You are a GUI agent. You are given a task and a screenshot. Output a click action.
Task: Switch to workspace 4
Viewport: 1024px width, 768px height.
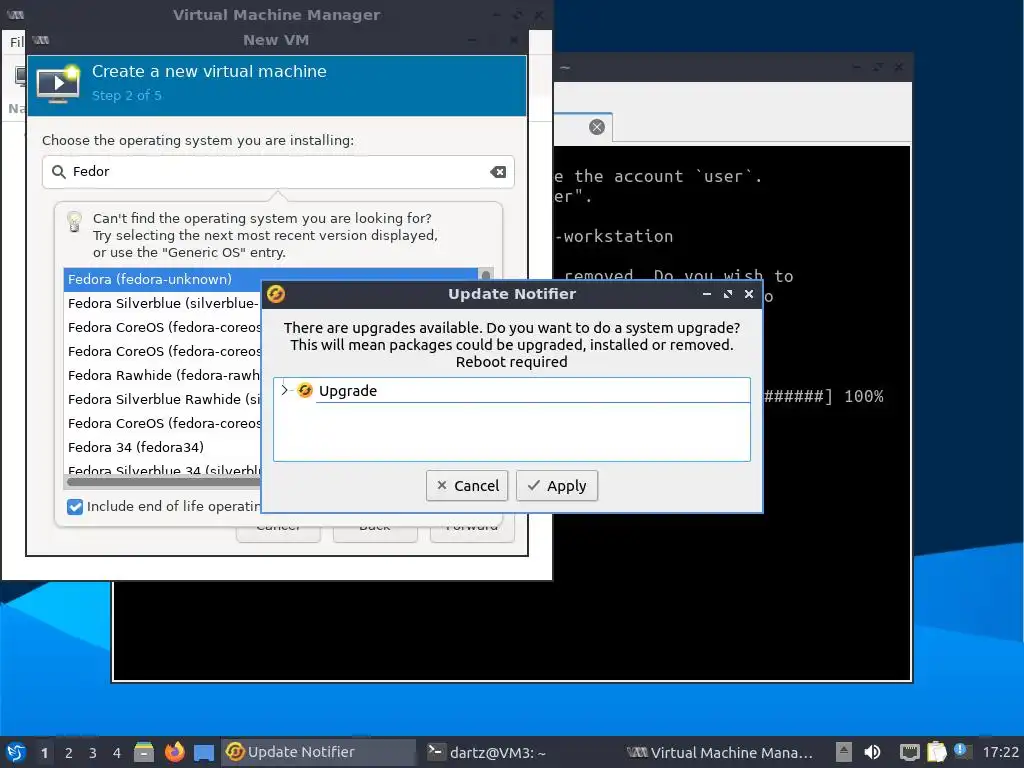coord(117,753)
